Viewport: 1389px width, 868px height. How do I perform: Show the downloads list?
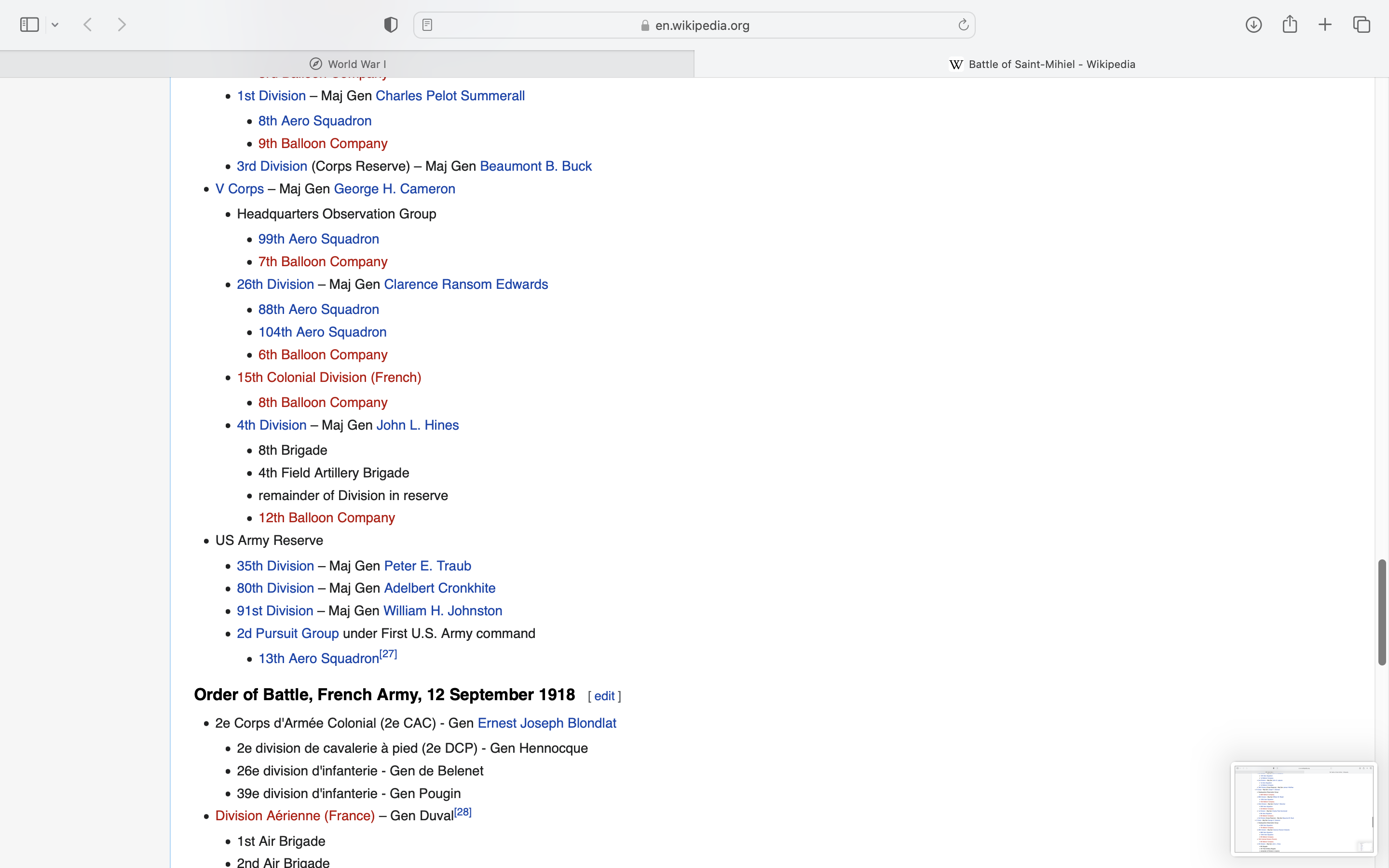(1253, 25)
